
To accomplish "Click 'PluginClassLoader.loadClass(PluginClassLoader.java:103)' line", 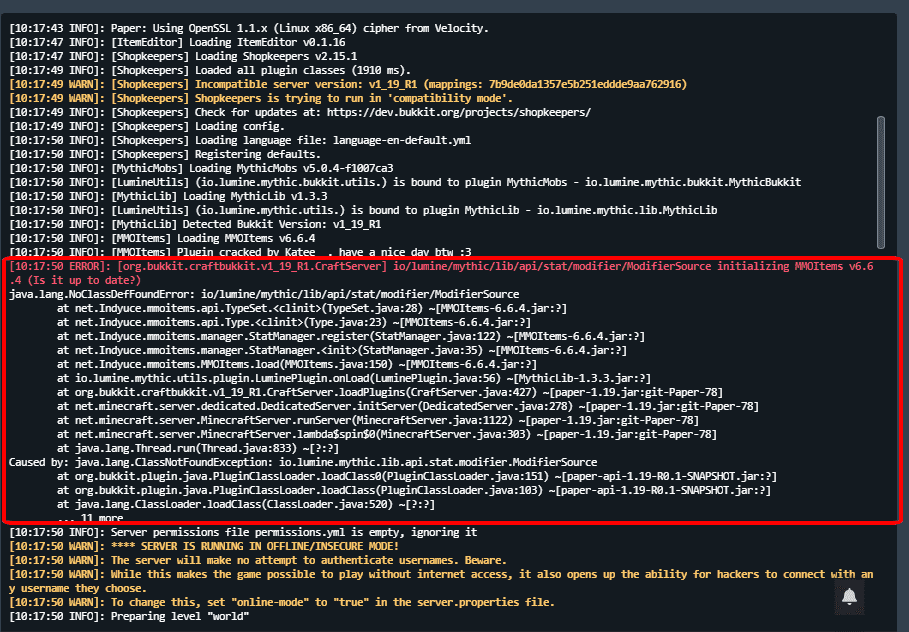I will pos(414,491).
